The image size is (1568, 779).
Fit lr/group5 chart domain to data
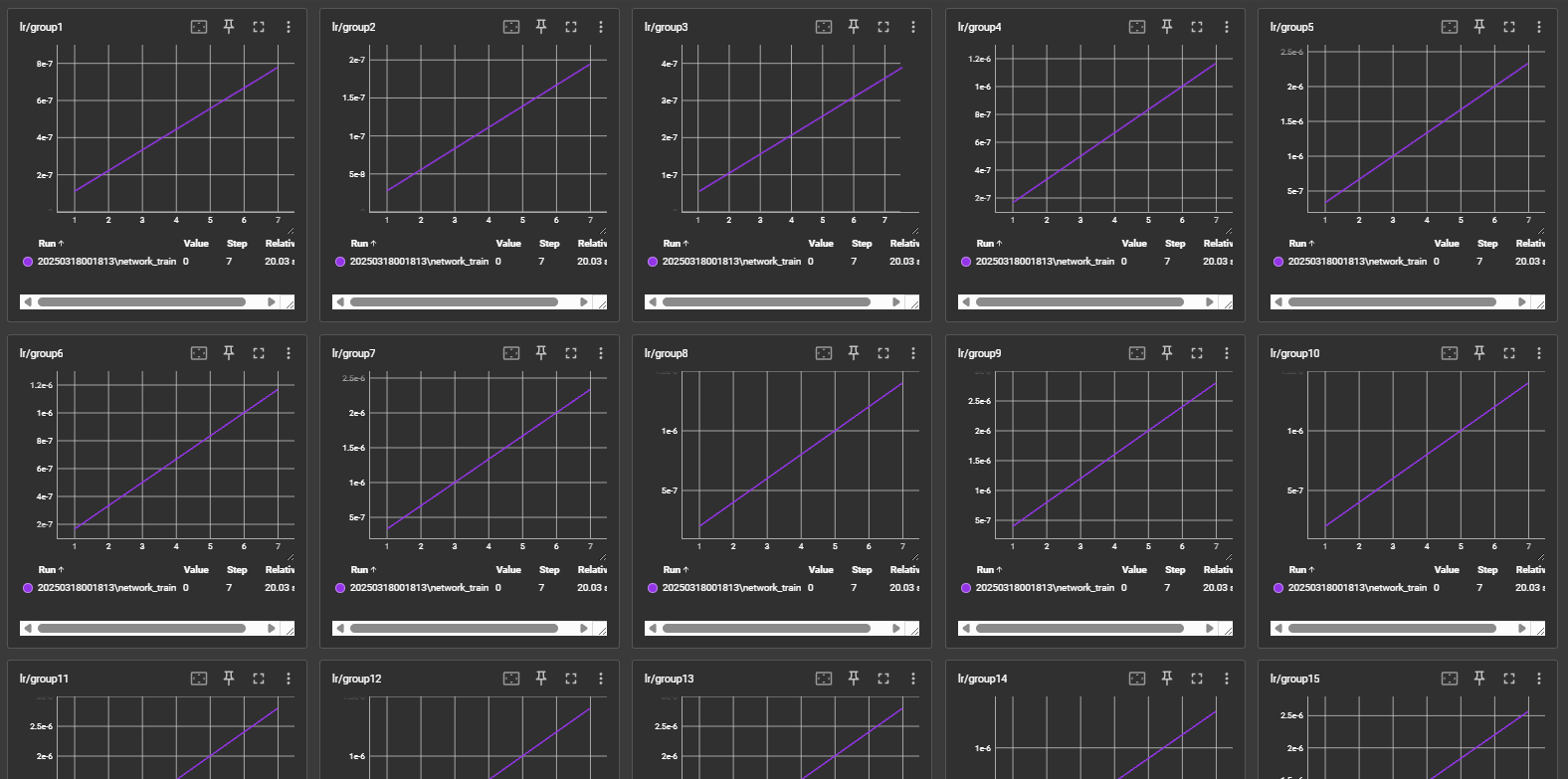click(1450, 27)
